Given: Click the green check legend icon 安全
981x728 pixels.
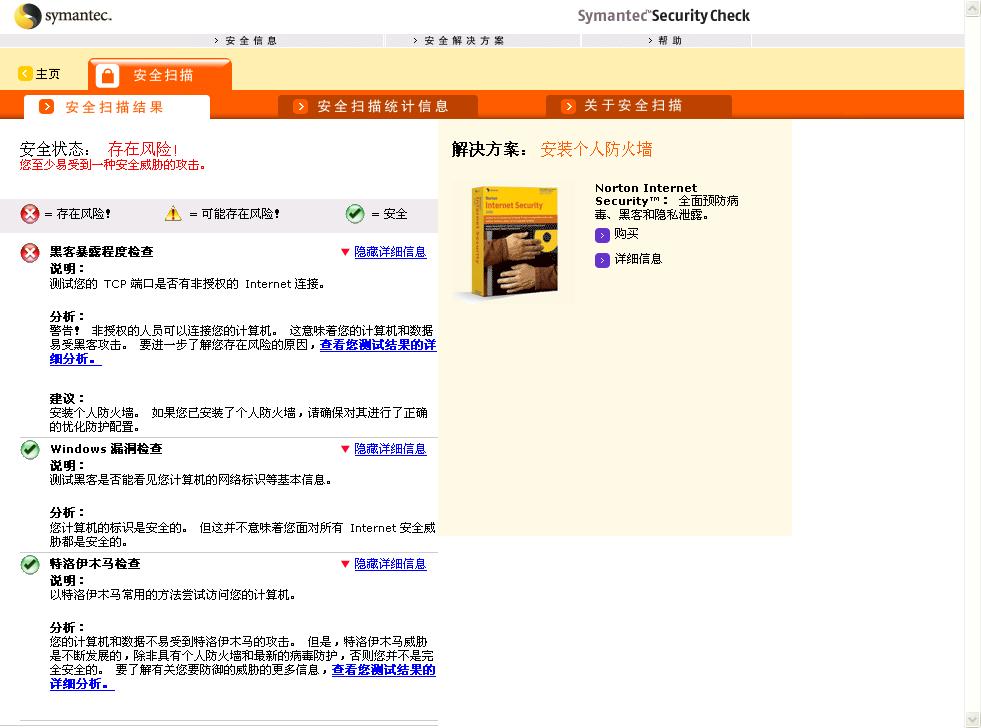Looking at the screenshot, I should 355,214.
